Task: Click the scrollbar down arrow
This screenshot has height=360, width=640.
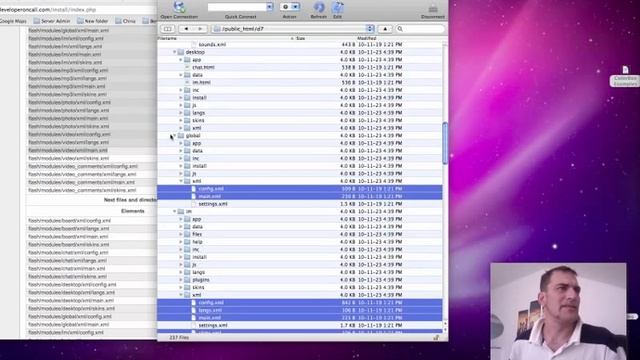Action: 445,330
